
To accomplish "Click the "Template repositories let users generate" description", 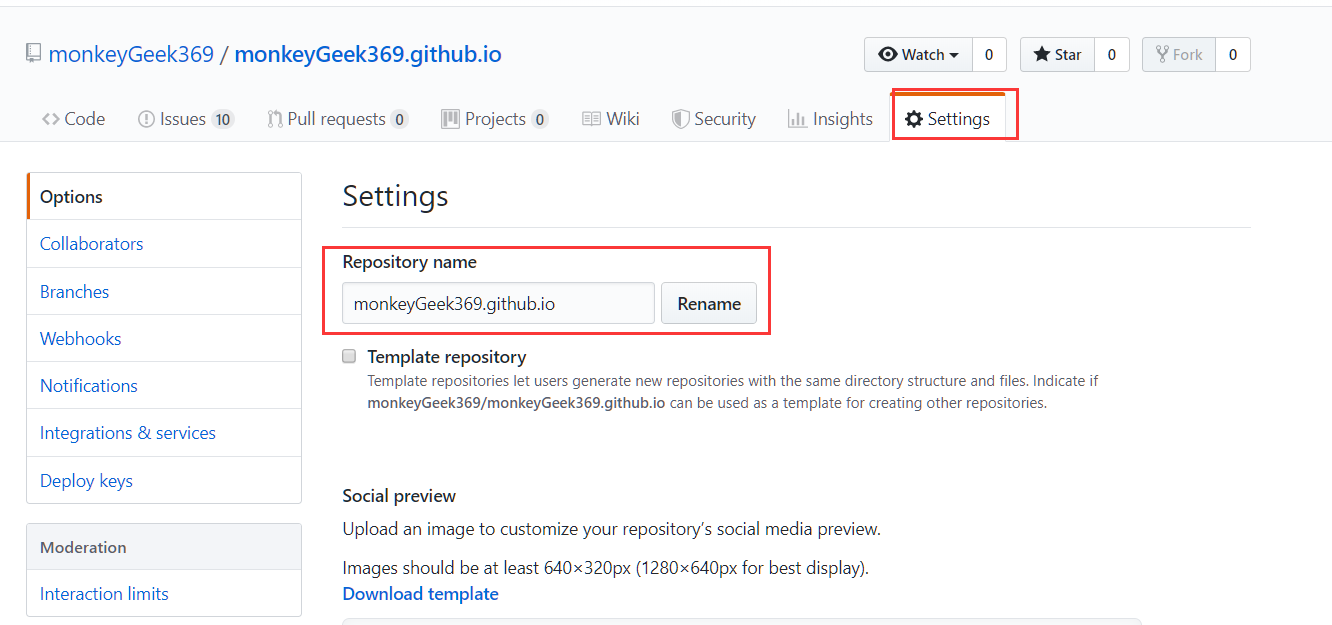I will pyautogui.click(x=733, y=392).
